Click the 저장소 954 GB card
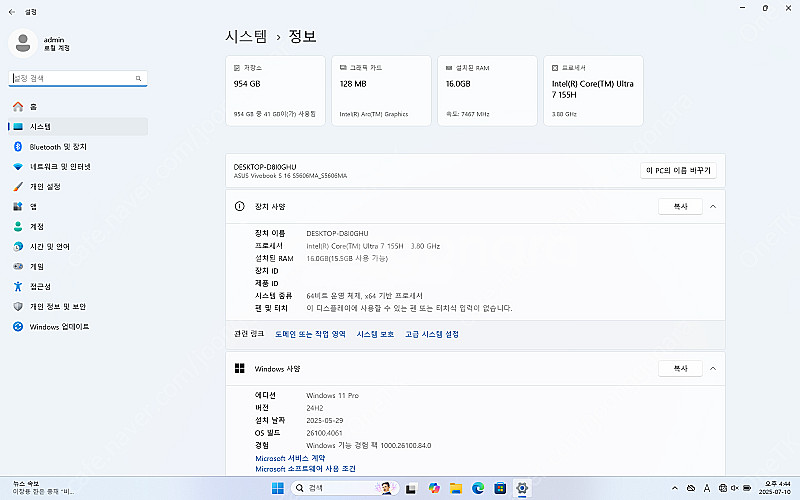Screen dimensions: 800x500 (x=275, y=91)
